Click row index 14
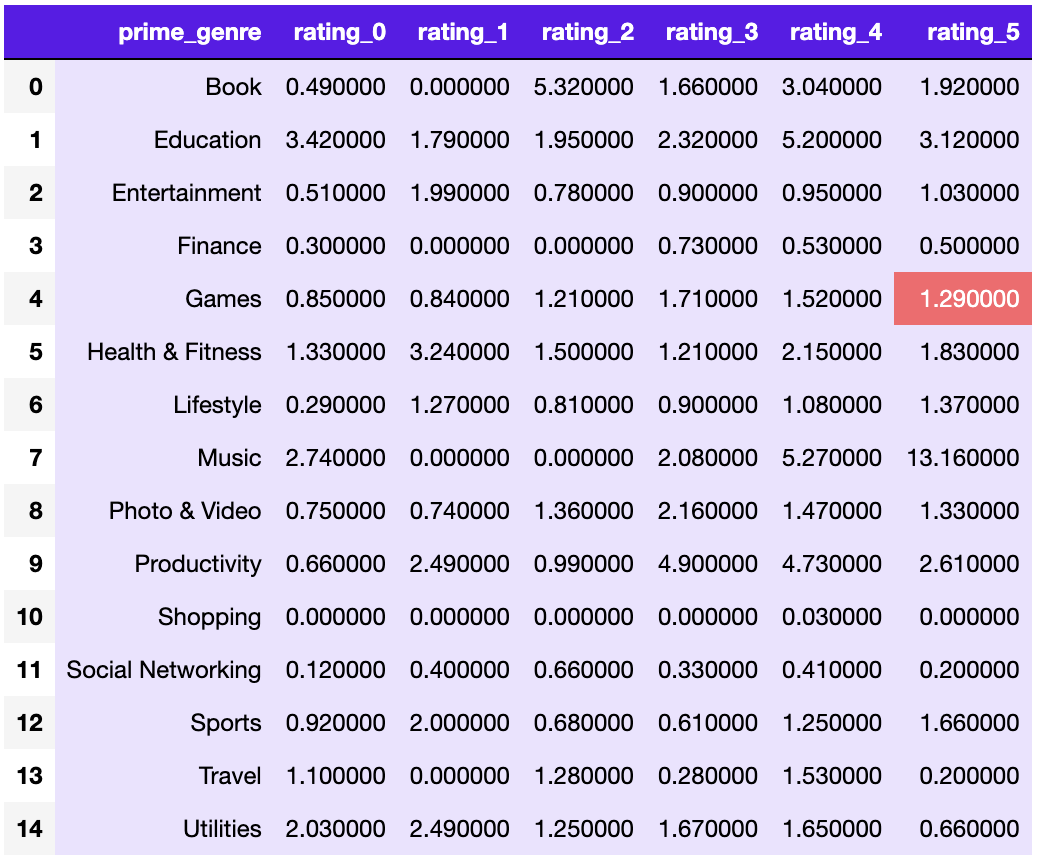Screen dimensions: 1040x860 tap(30, 829)
